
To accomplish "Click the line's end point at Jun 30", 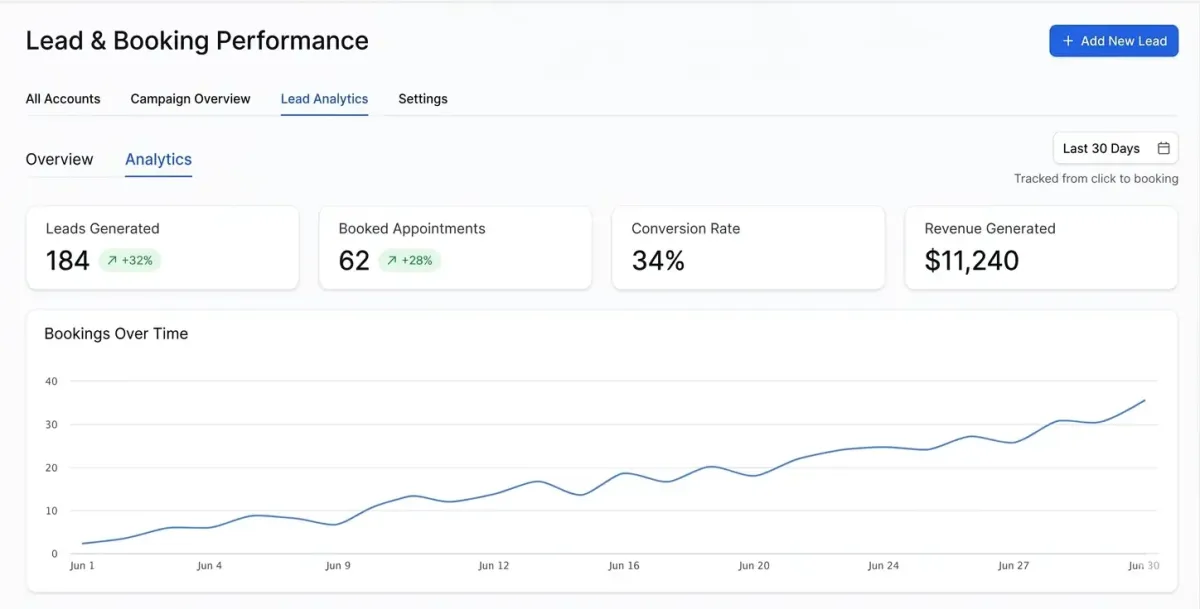I will click(1145, 400).
